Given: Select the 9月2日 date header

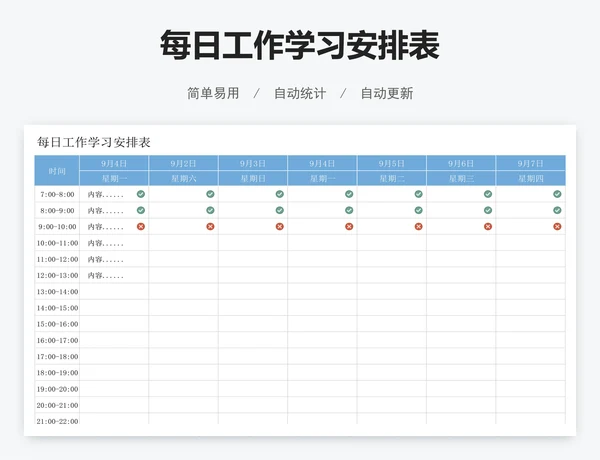Looking at the screenshot, I should pyautogui.click(x=183, y=163).
